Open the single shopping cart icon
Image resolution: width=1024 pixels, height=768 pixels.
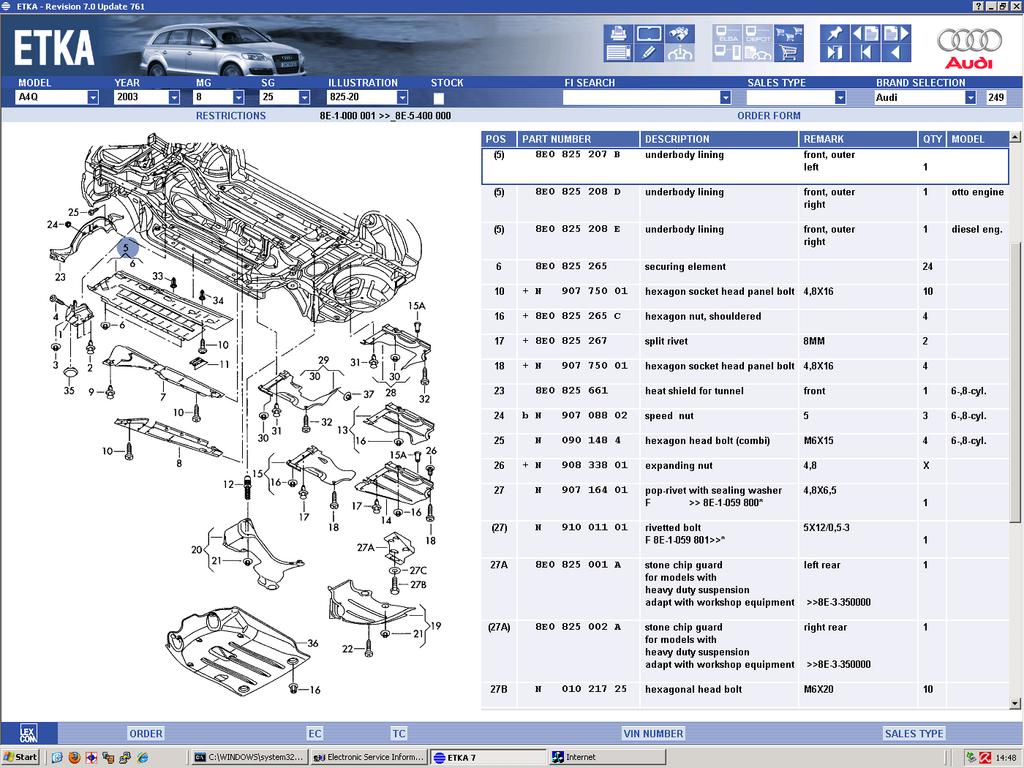tap(790, 52)
